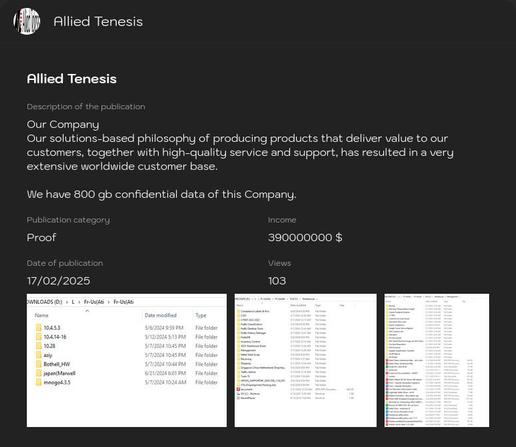Select the 10.28 folder icon
The width and height of the screenshot is (516, 447).
[x=39, y=346]
